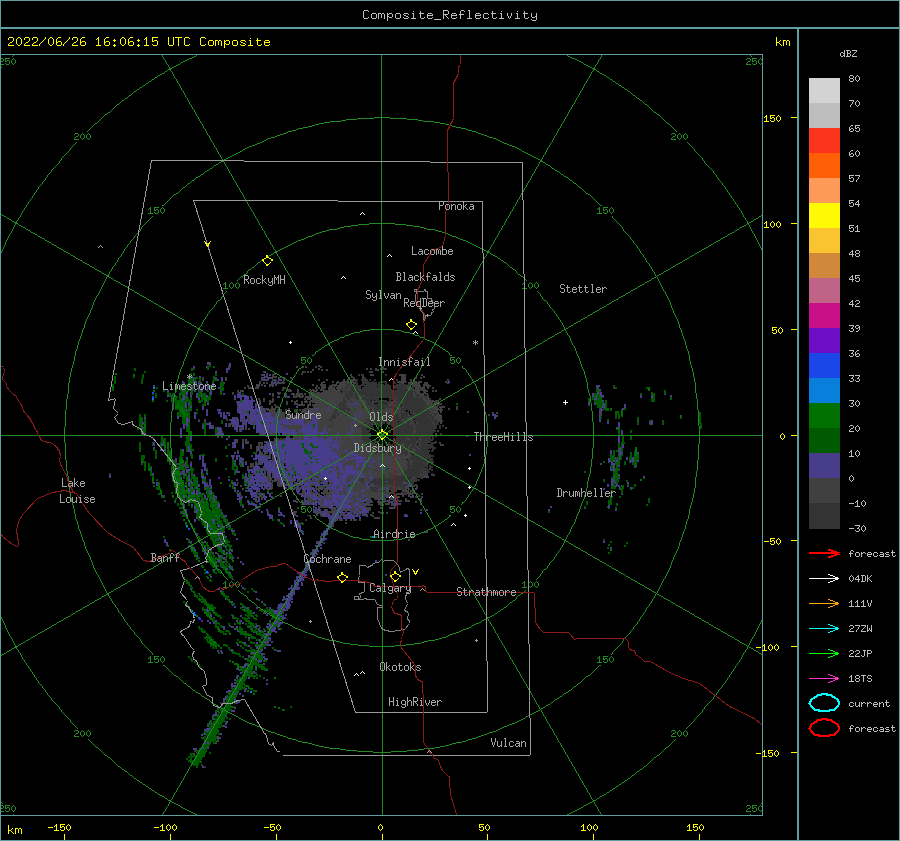This screenshot has height=841, width=900.
Task: Click the Airdrie label
Action: point(394,534)
